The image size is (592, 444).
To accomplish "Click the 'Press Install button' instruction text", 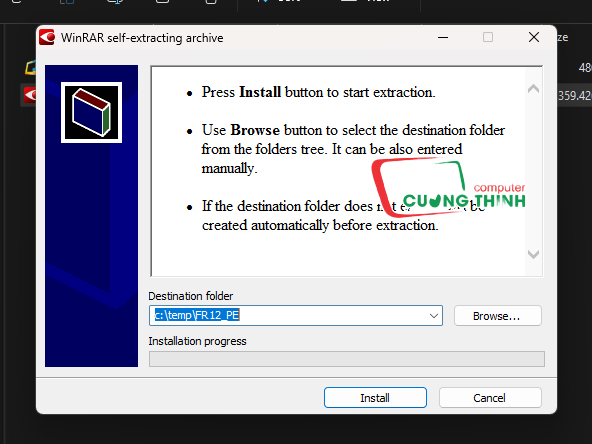I will pyautogui.click(x=318, y=92).
